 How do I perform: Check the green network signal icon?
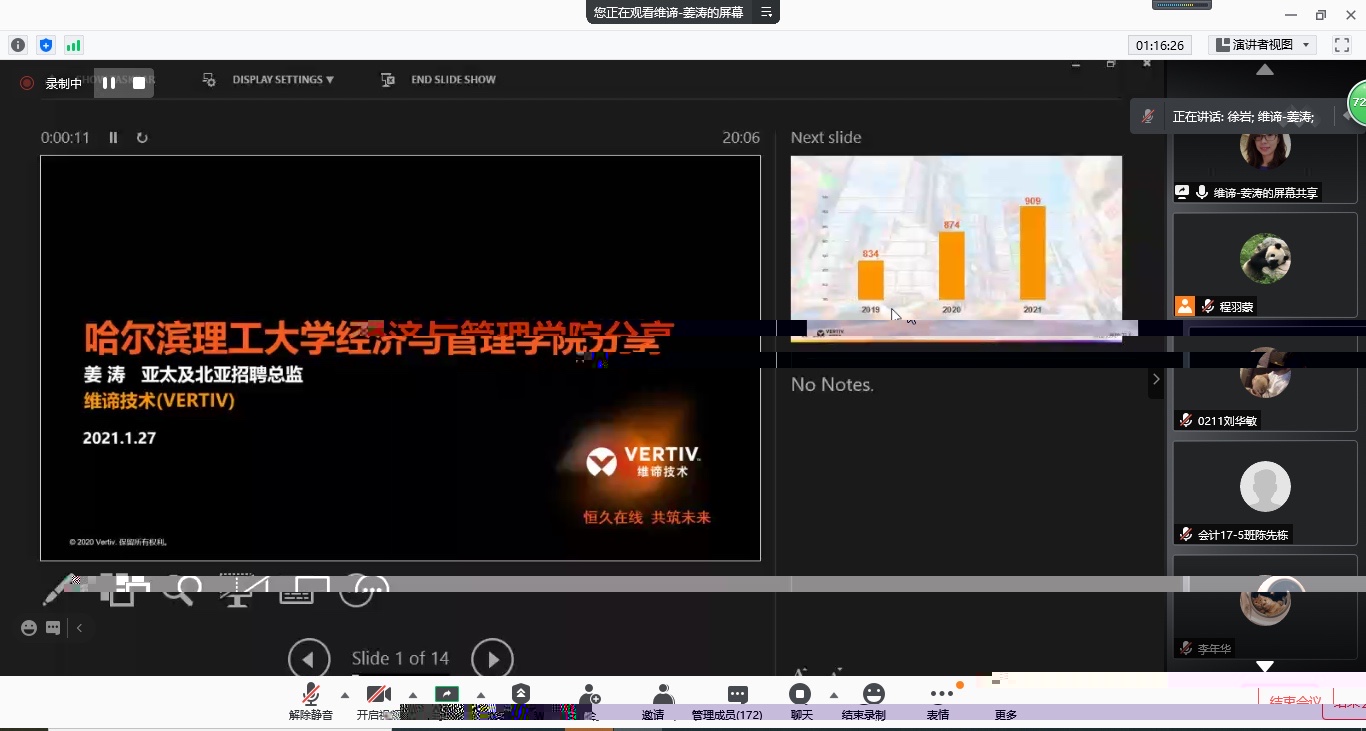pos(73,45)
